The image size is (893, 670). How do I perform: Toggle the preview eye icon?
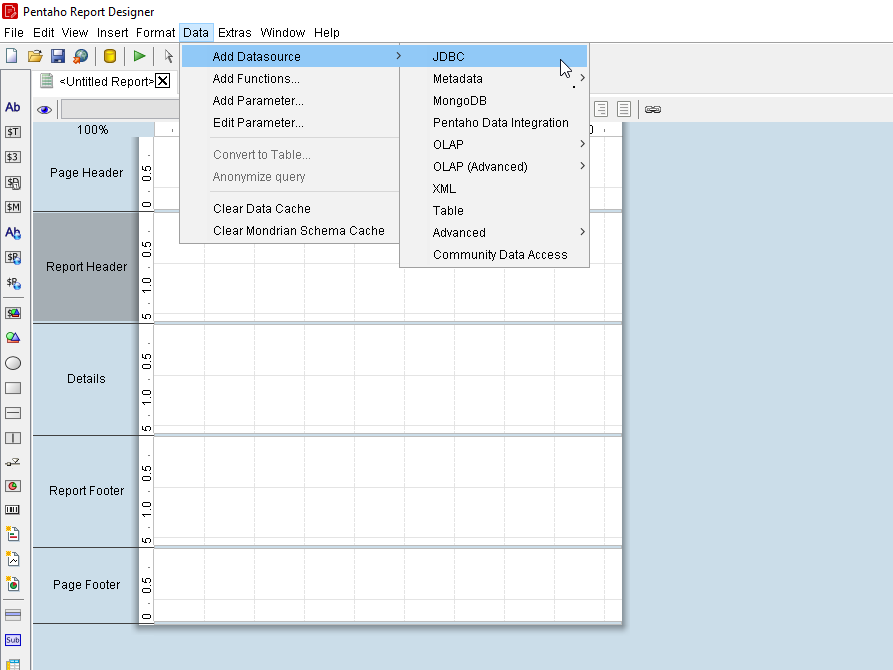click(x=44, y=109)
